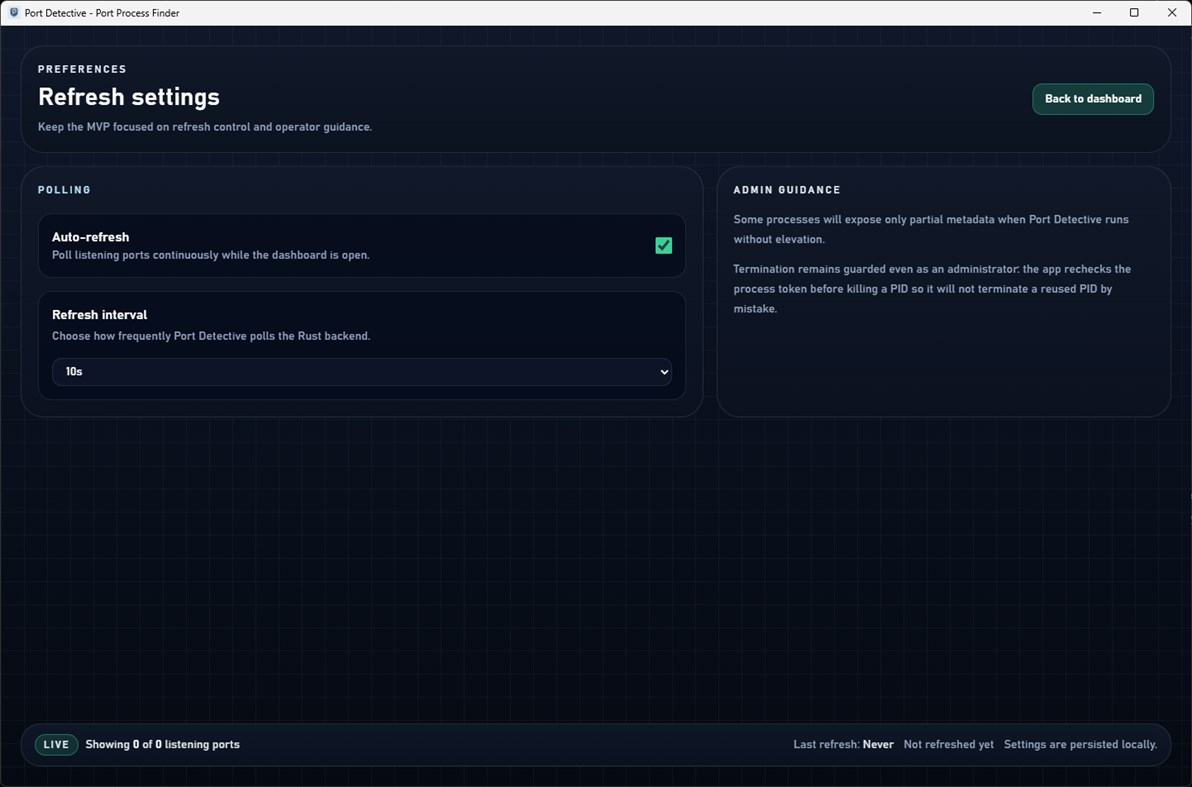Click the Settings are persisted locally text
The width and height of the screenshot is (1192, 787).
(1080, 744)
